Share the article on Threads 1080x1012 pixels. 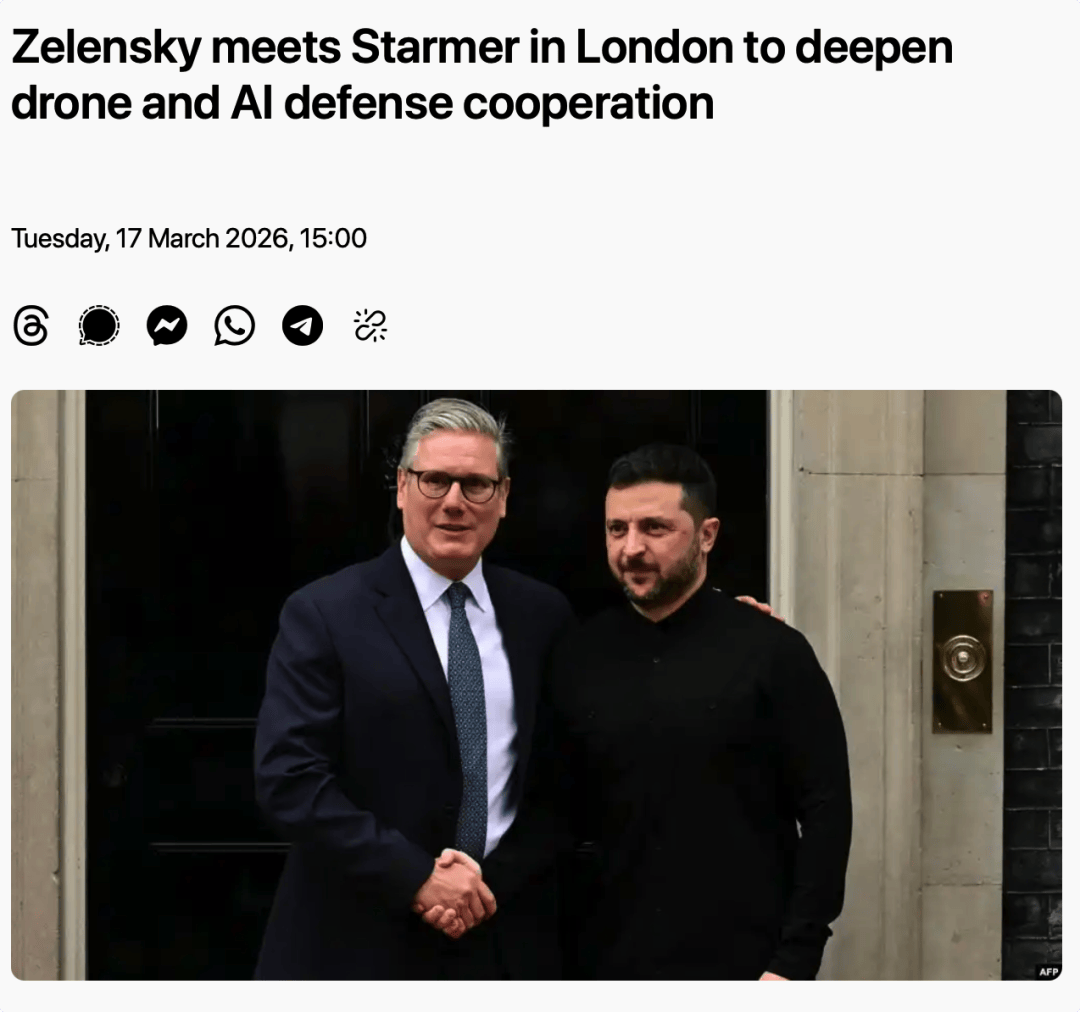tap(31, 326)
